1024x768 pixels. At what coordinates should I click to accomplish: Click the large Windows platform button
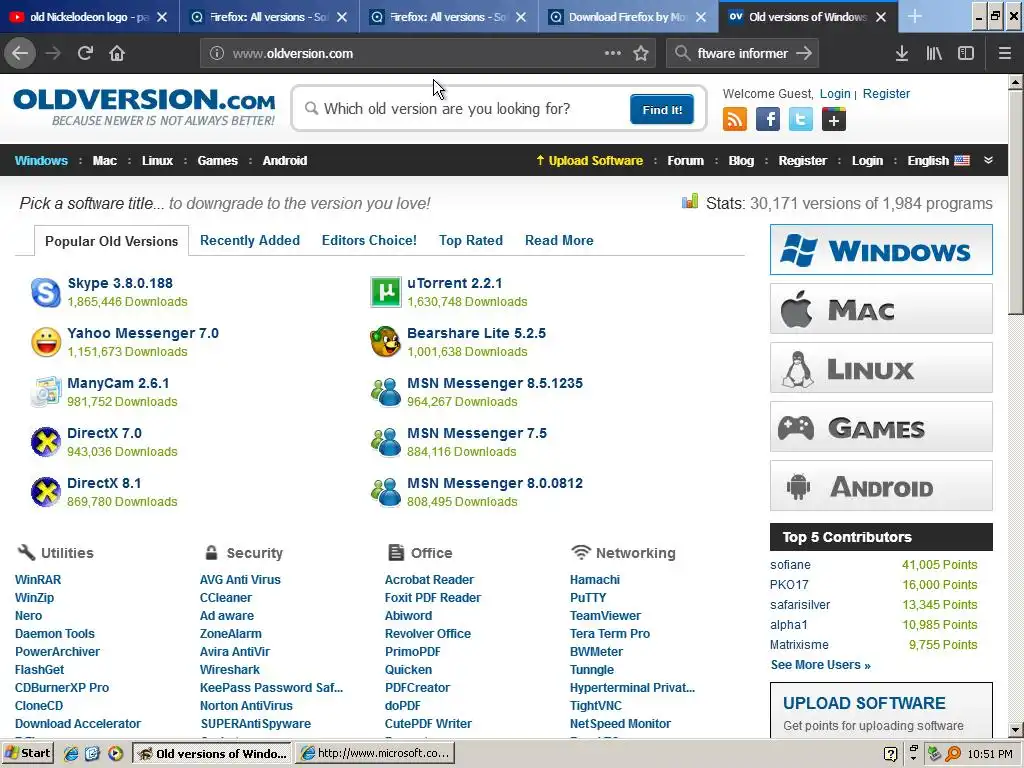(881, 249)
